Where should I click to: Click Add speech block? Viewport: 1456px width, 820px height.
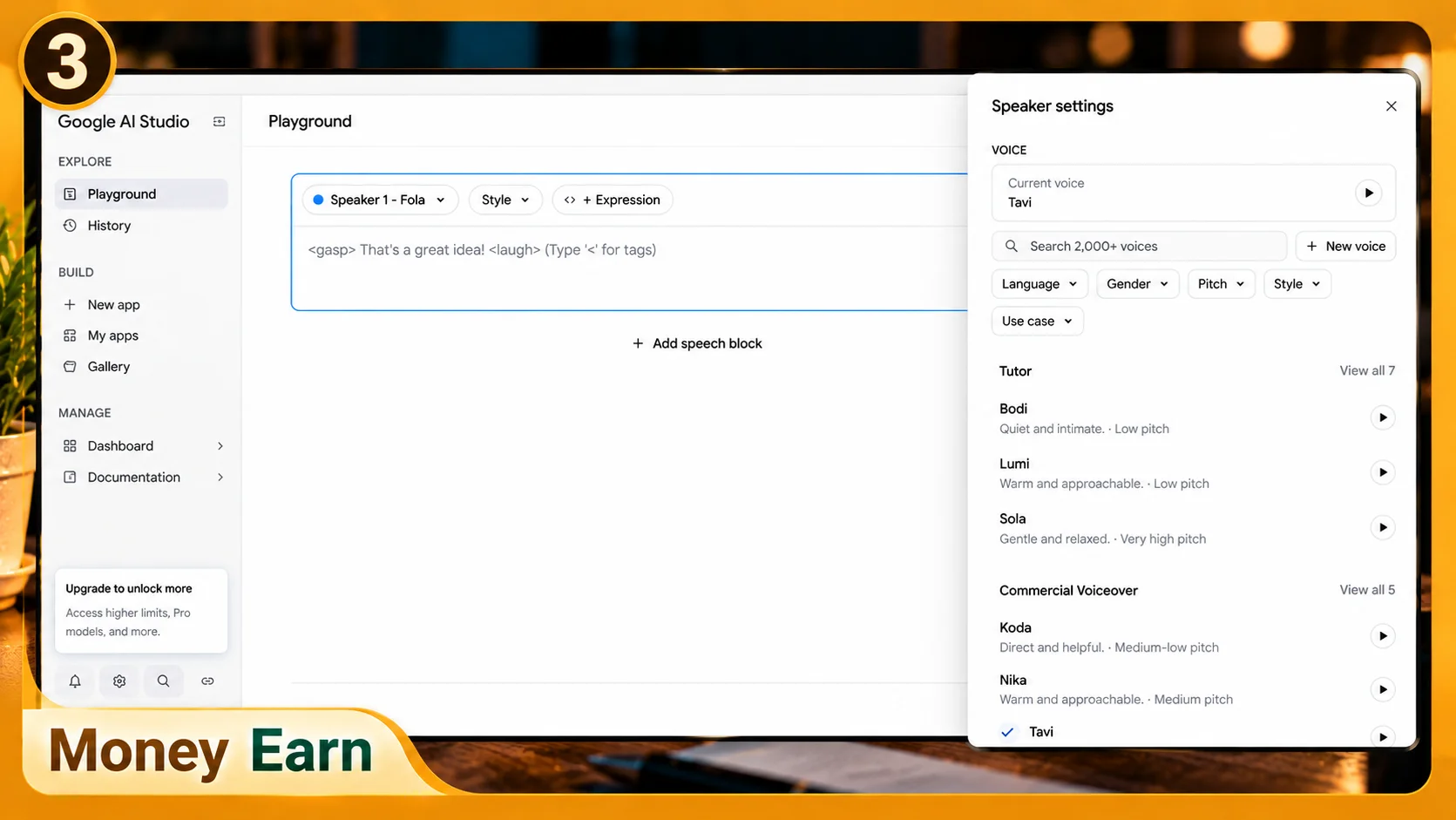[x=697, y=343]
